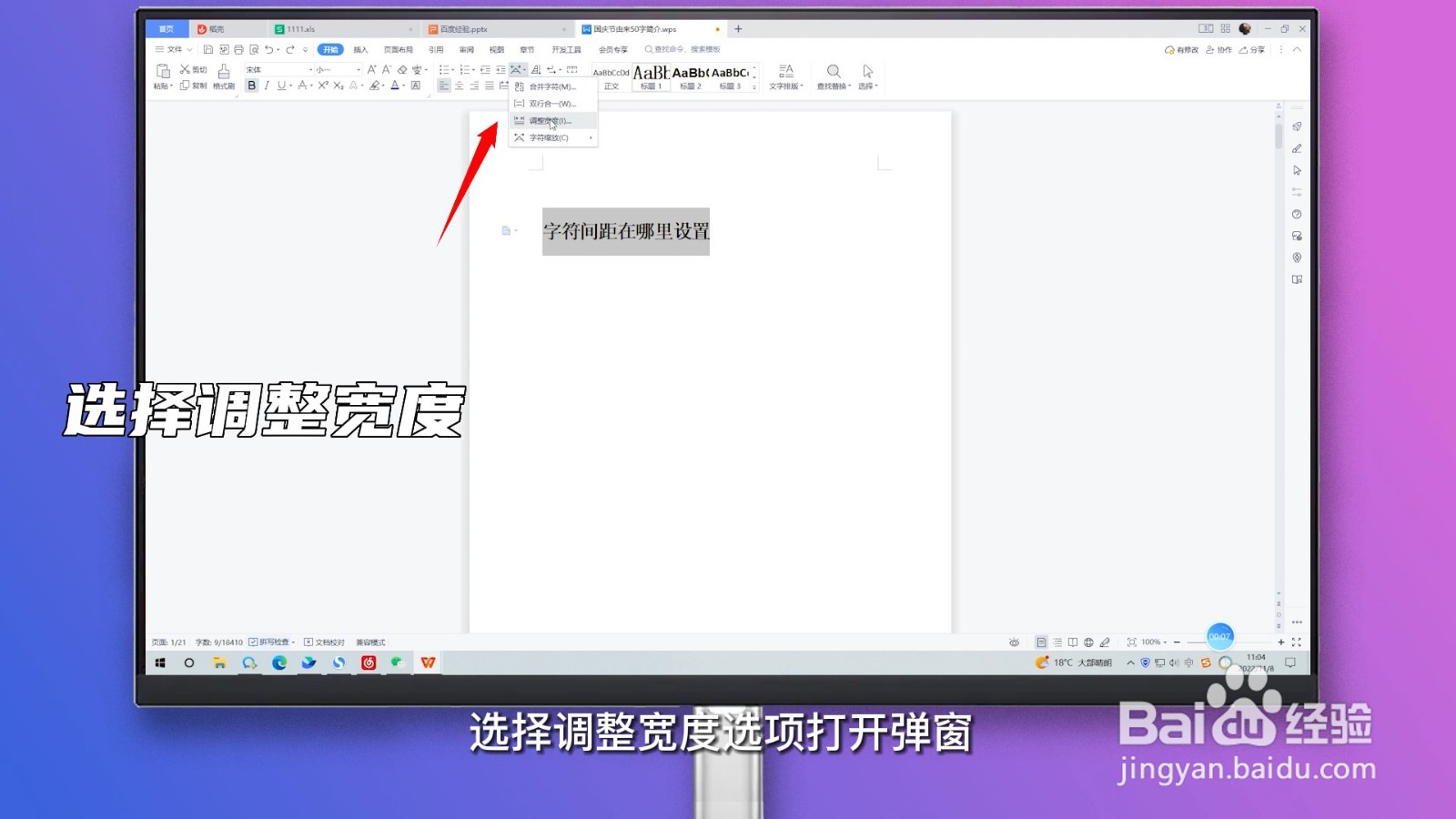Open the 审阅 ribbon tab
This screenshot has width=1456, height=819.
tap(467, 50)
